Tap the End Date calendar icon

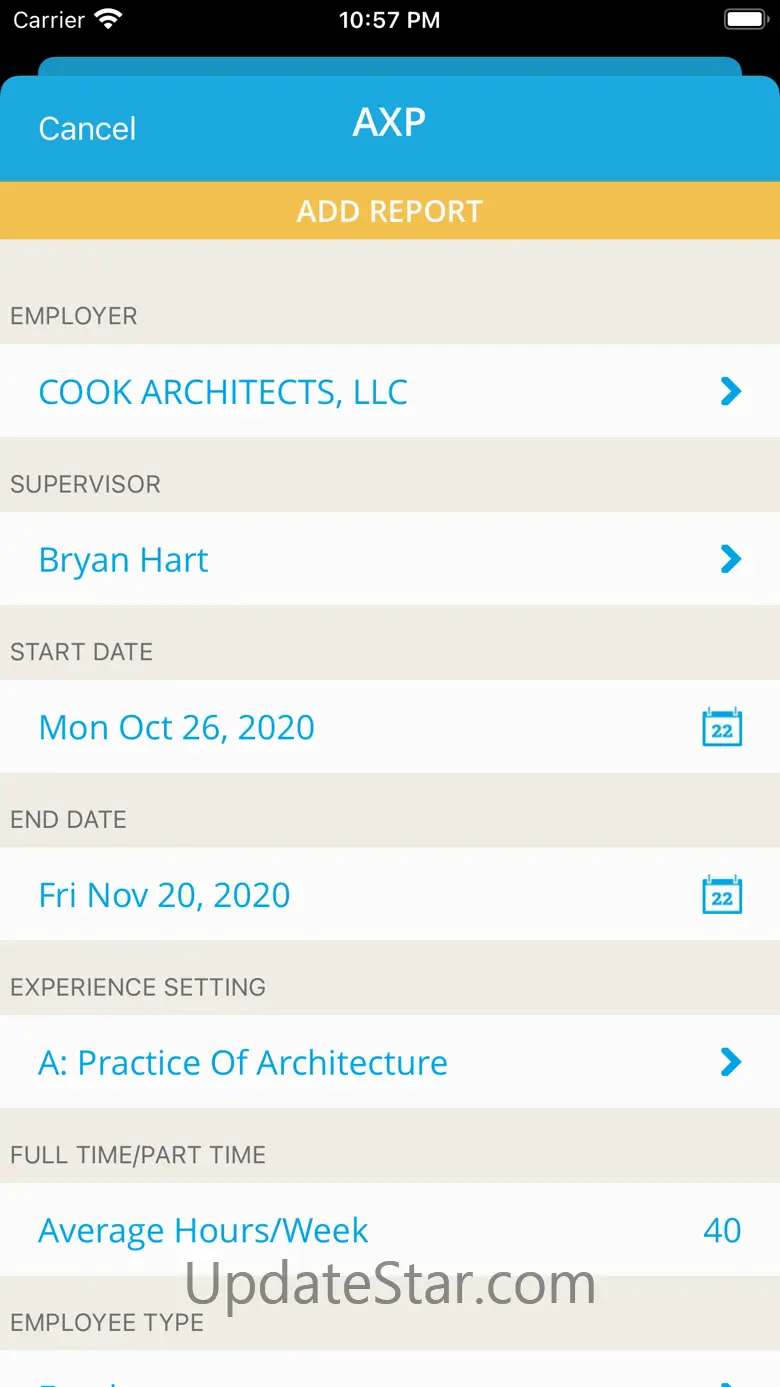(x=721, y=895)
